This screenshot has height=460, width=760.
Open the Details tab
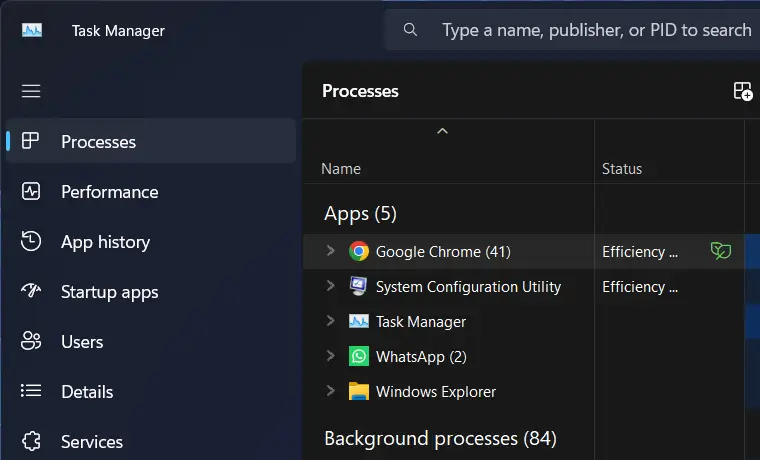[x=151, y=391]
